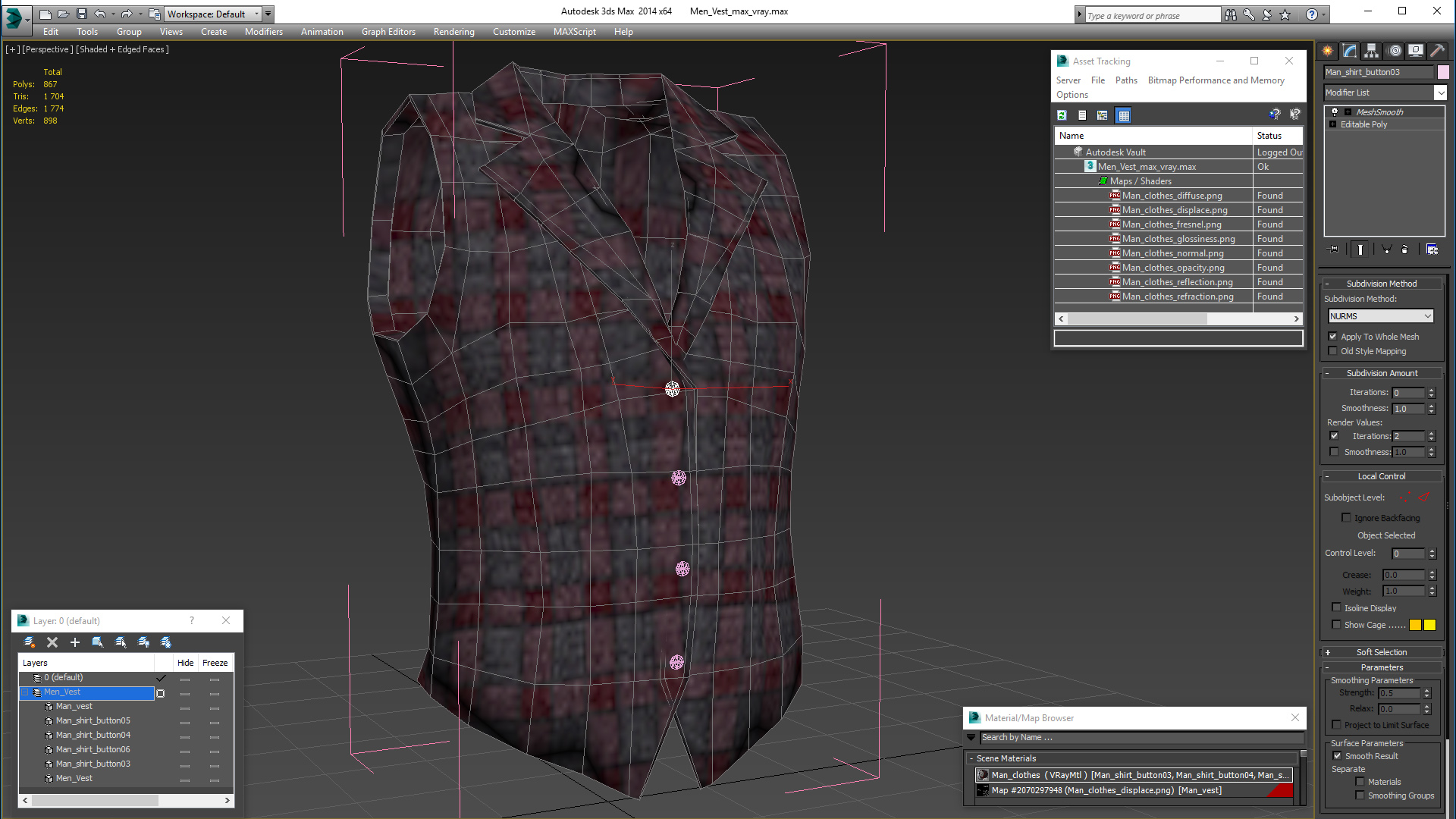Open the Modifiers menu in top menu bar
Image resolution: width=1456 pixels, height=819 pixels.
point(263,31)
